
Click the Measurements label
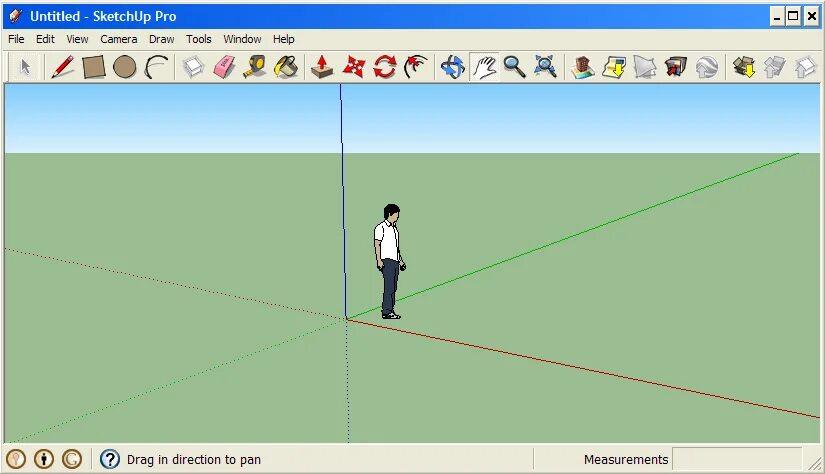point(626,459)
